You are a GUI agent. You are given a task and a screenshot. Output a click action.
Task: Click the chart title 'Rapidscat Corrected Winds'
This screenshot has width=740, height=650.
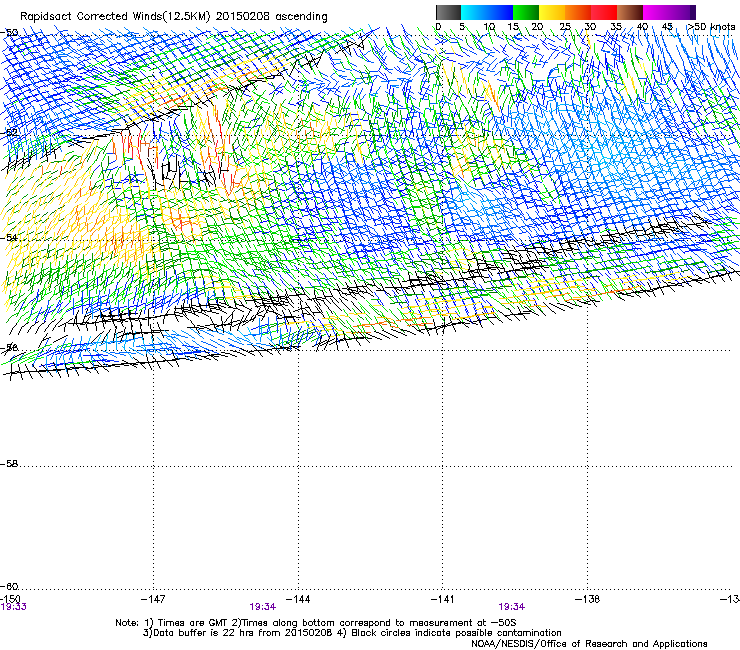tap(91, 16)
